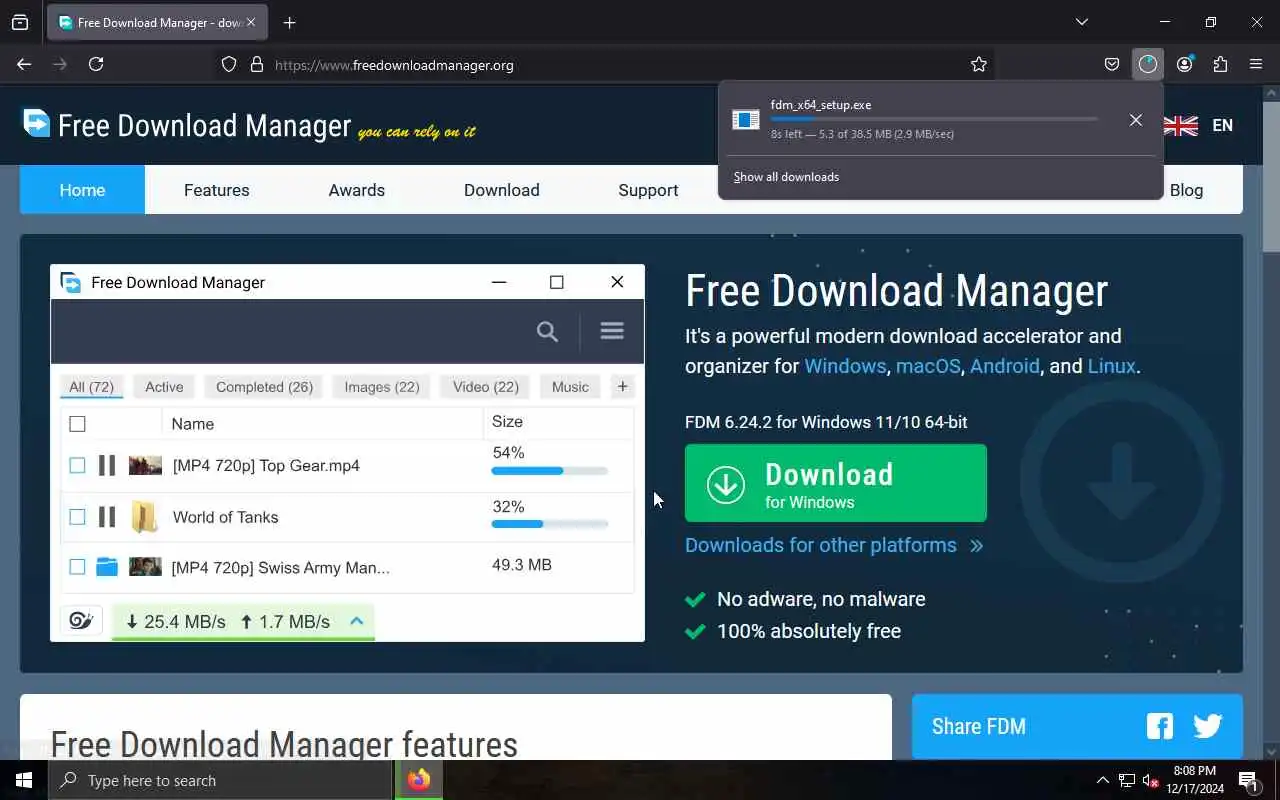Tick the select-all checkbox in Name header
Screen dimensions: 1280x800
(x=77, y=424)
